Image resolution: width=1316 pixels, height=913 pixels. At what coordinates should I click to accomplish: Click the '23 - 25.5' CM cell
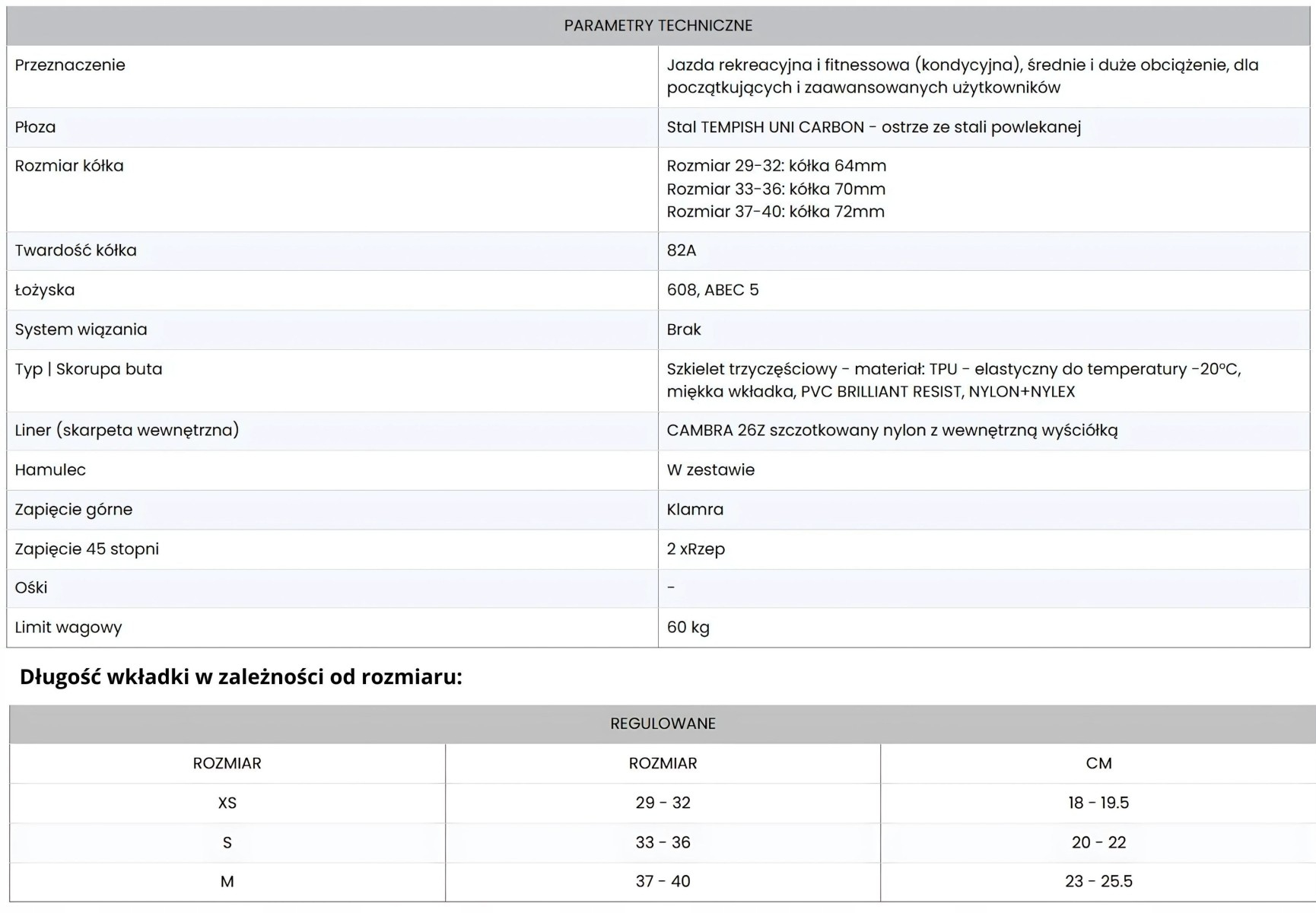pyautogui.click(x=1098, y=882)
